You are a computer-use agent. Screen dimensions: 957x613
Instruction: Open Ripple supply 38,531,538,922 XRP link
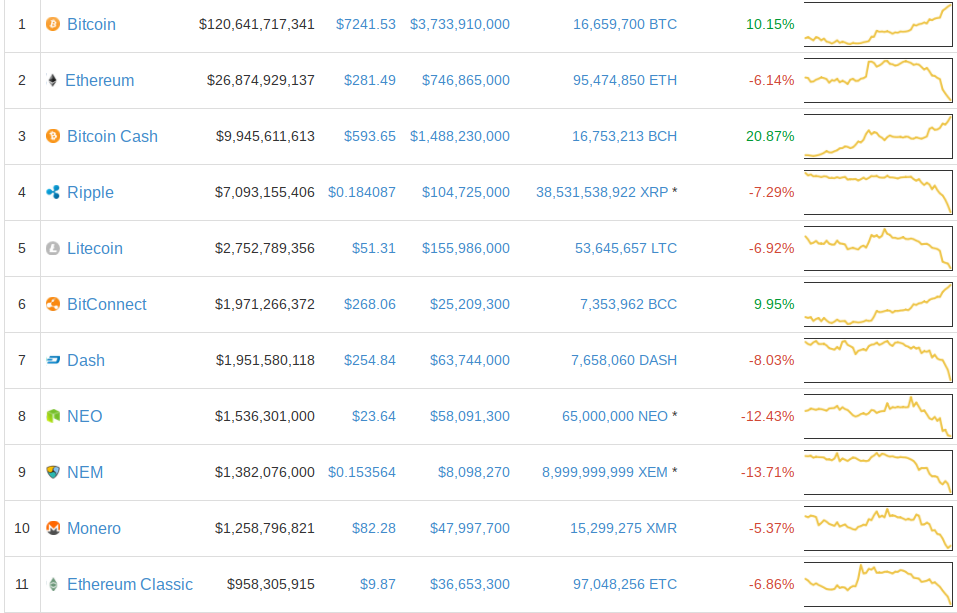click(602, 192)
